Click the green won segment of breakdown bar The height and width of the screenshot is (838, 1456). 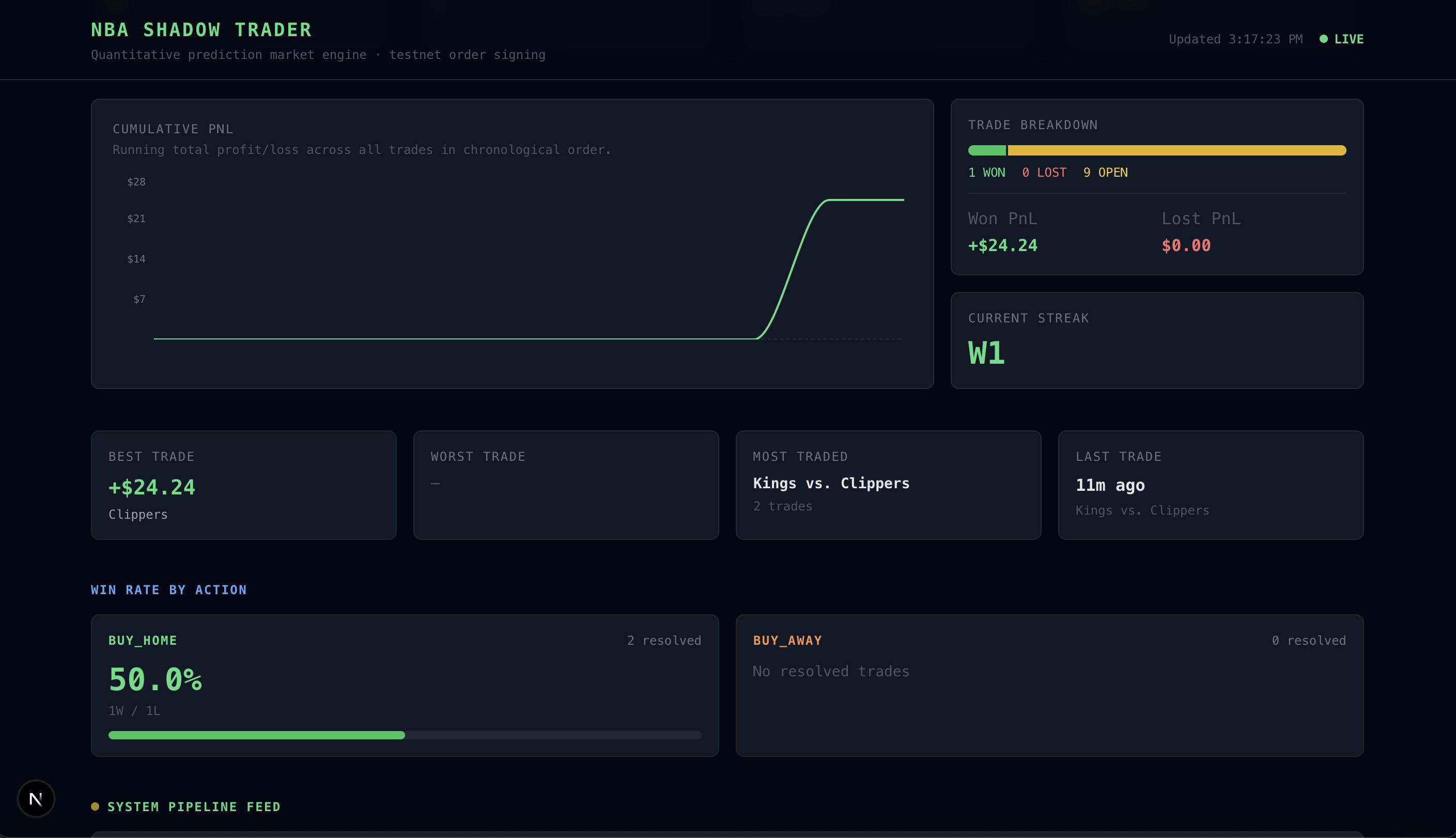click(x=986, y=151)
